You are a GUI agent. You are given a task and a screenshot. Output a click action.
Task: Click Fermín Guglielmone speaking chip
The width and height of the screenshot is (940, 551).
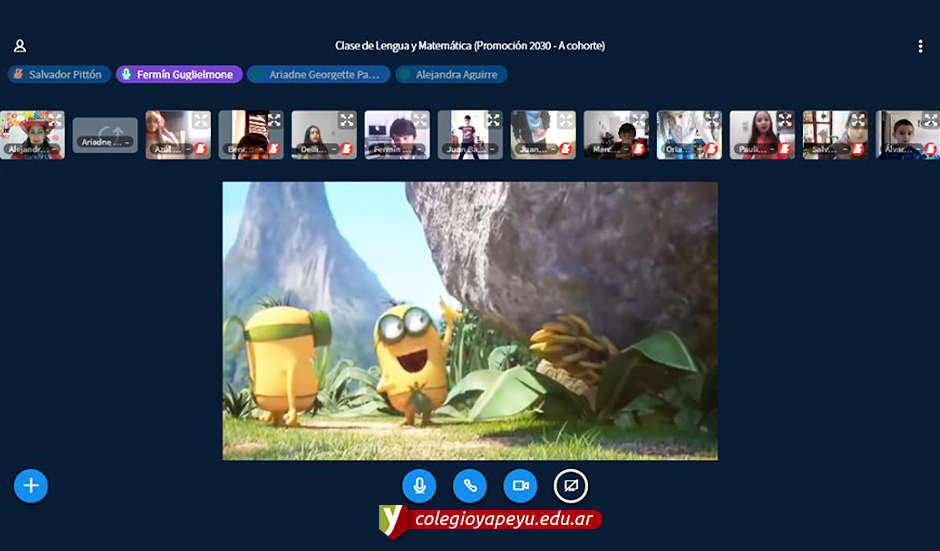tap(179, 75)
